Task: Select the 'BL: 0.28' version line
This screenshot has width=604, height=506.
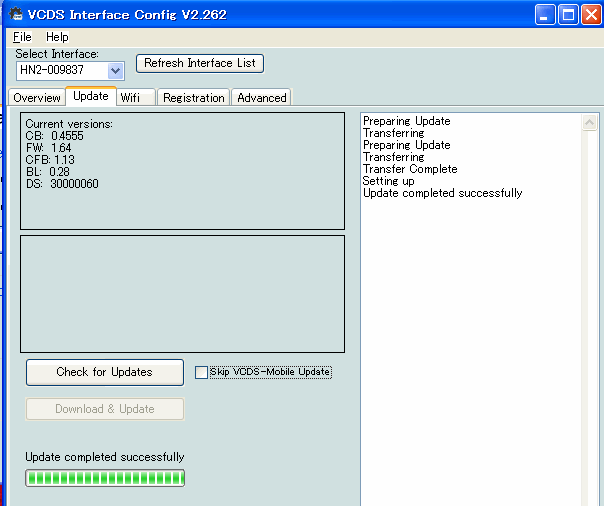Action: coord(48,172)
